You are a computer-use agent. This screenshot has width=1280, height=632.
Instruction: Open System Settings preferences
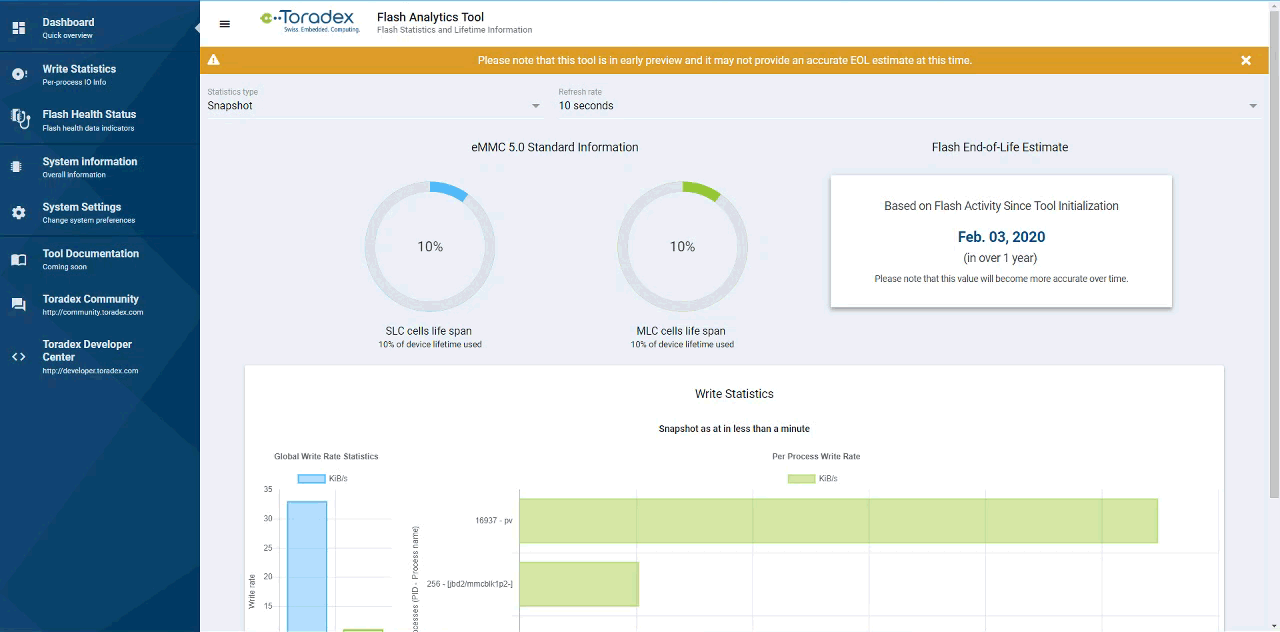100,213
